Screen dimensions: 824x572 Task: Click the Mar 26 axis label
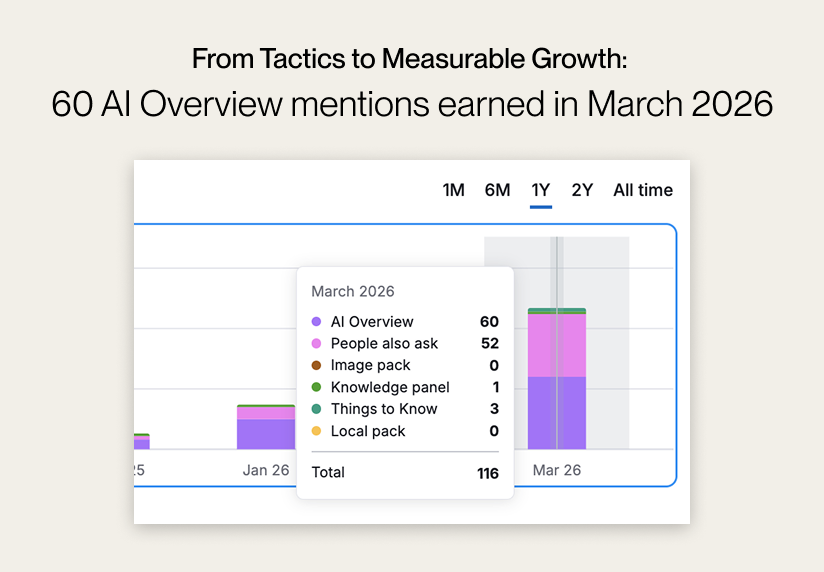click(557, 470)
